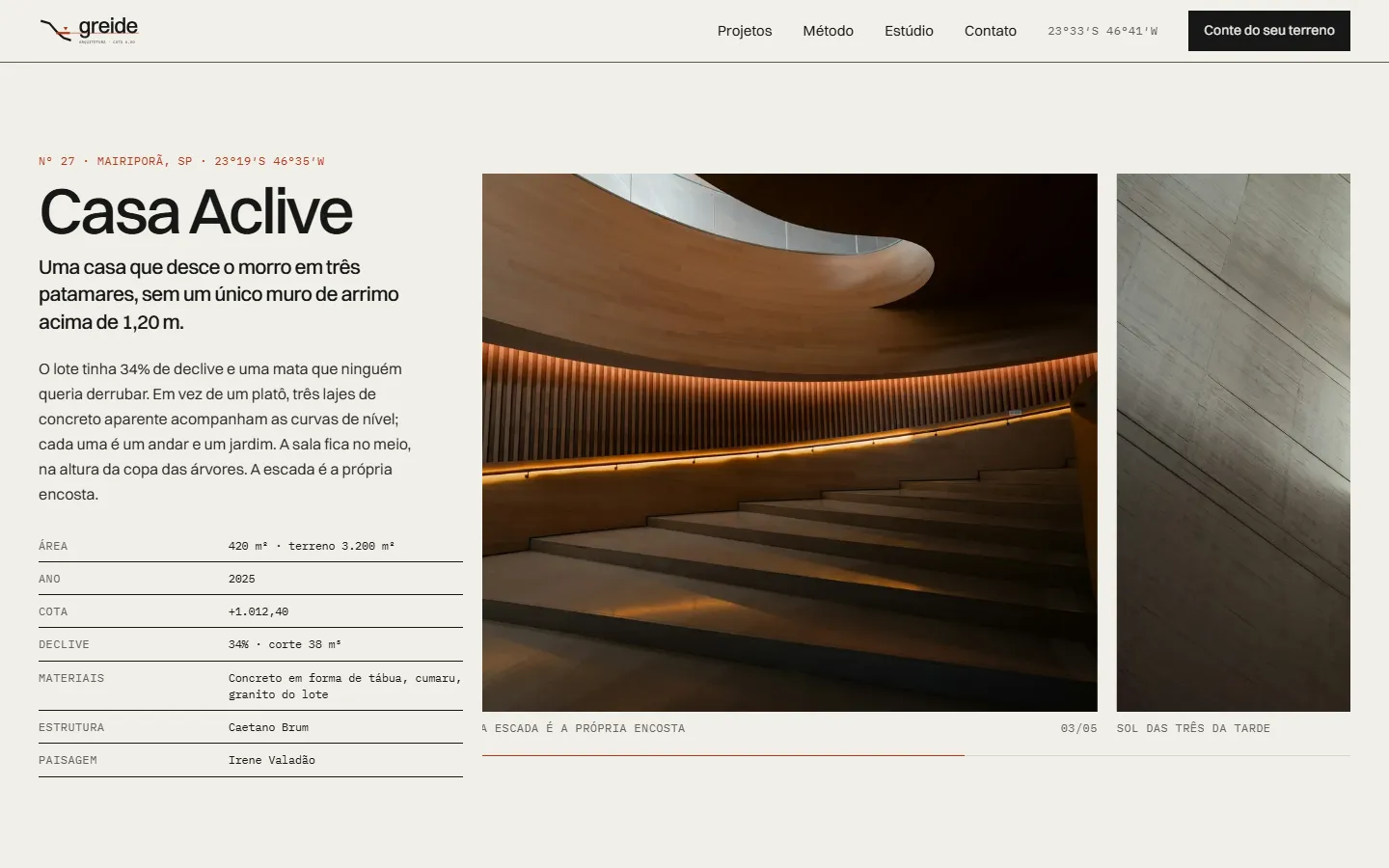
Task: Click the name Irene Valadão
Action: click(272, 760)
